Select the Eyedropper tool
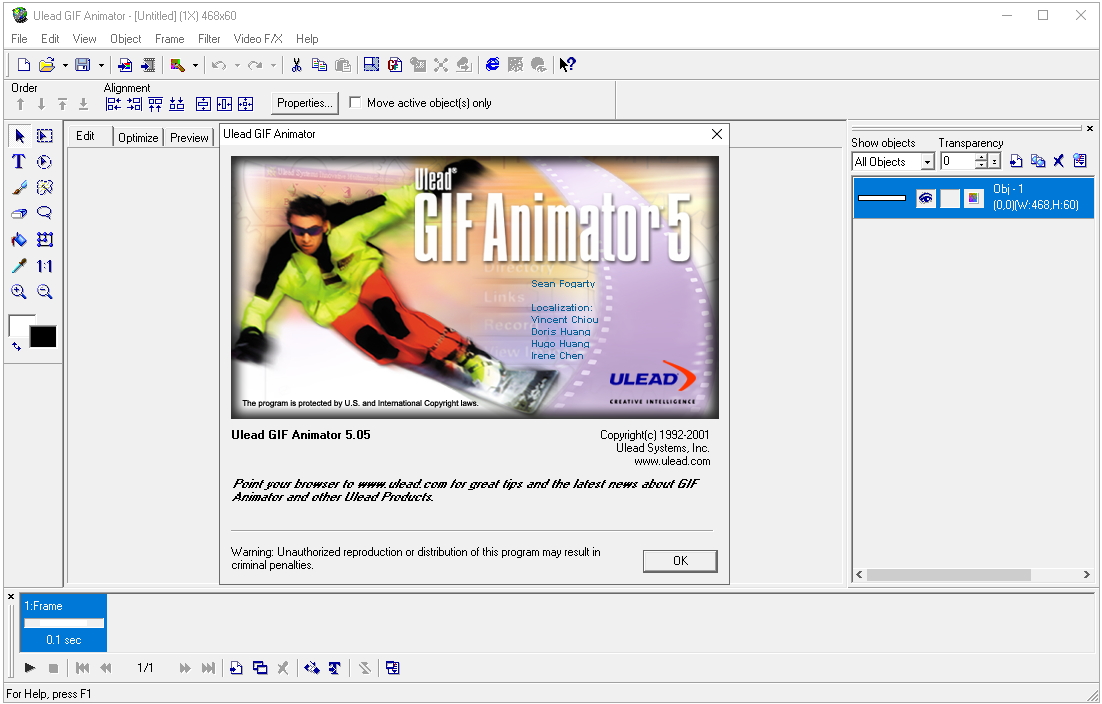Image resolution: width=1102 pixels, height=704 pixels. (x=20, y=266)
